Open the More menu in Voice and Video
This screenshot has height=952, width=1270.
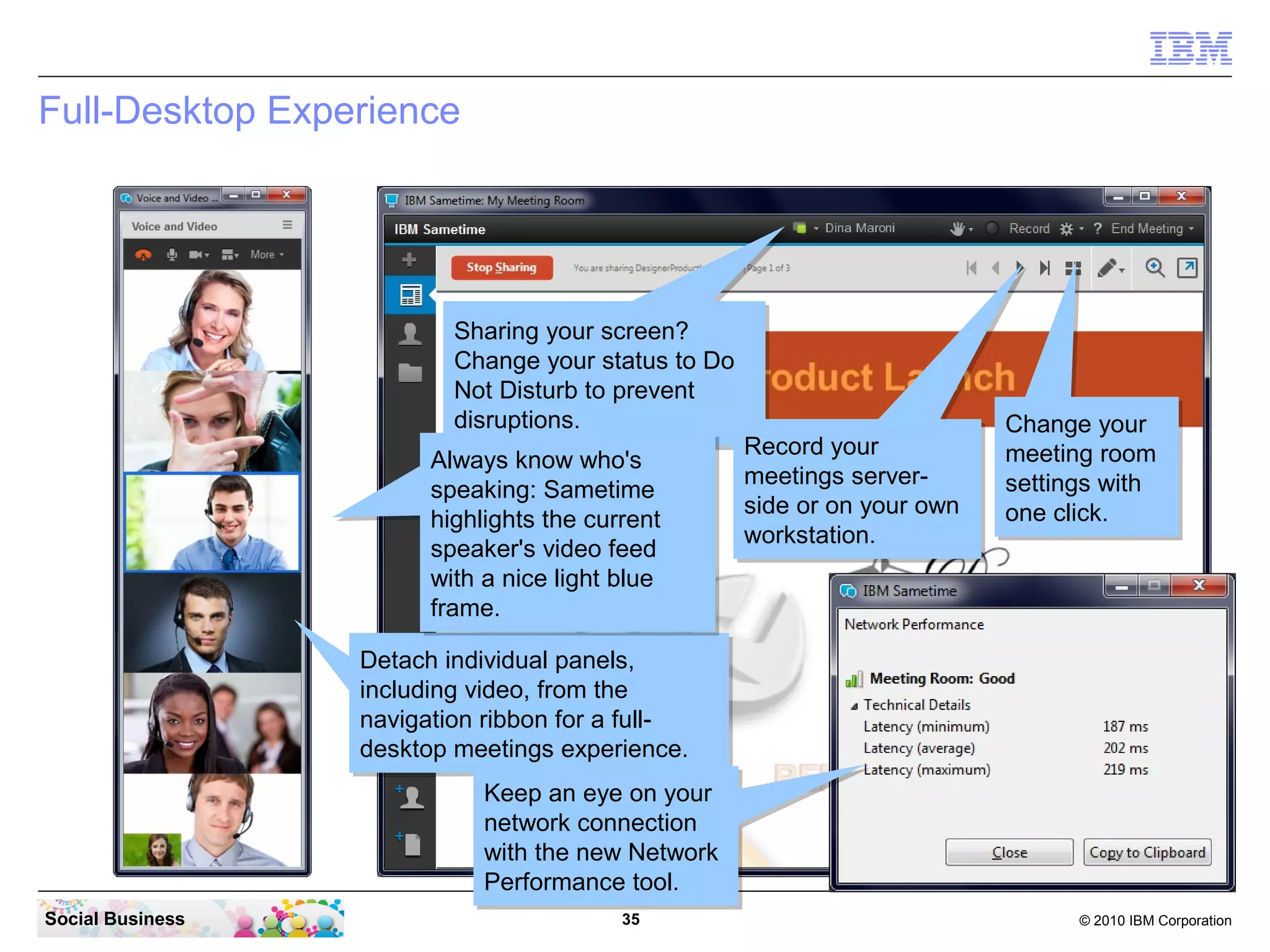[x=267, y=255]
